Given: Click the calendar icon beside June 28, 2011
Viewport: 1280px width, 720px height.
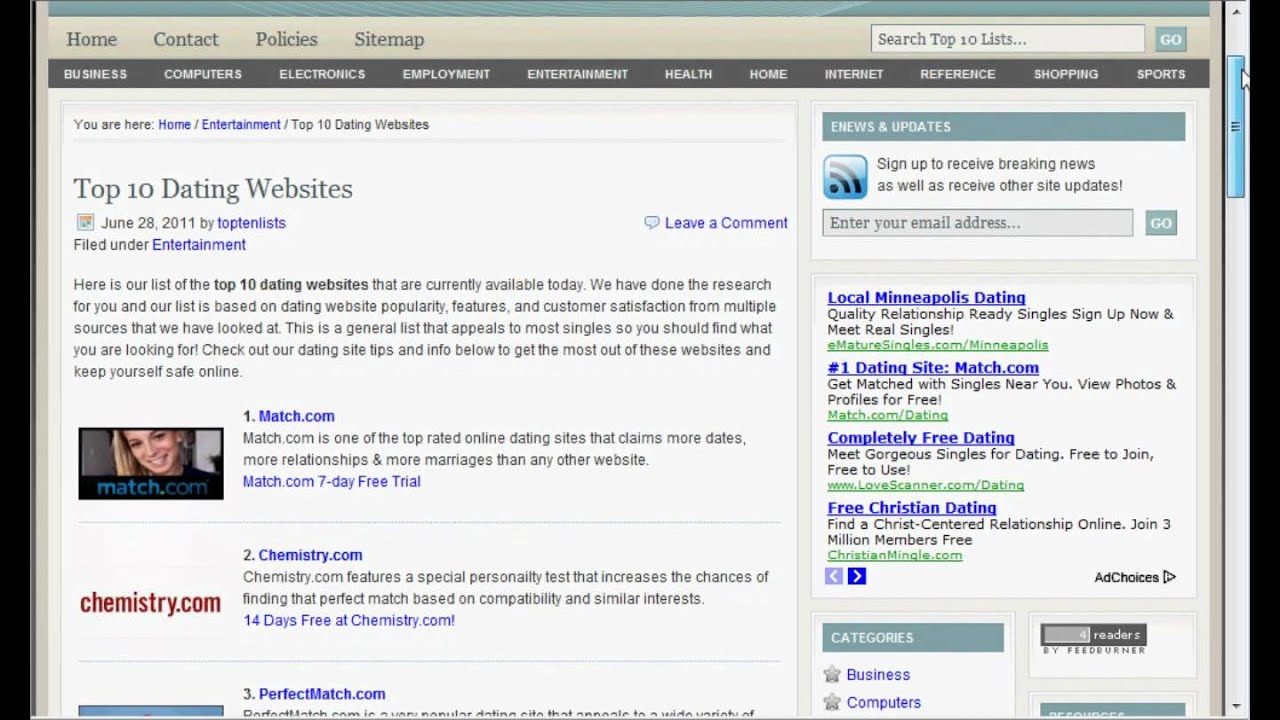Looking at the screenshot, I should click(85, 222).
